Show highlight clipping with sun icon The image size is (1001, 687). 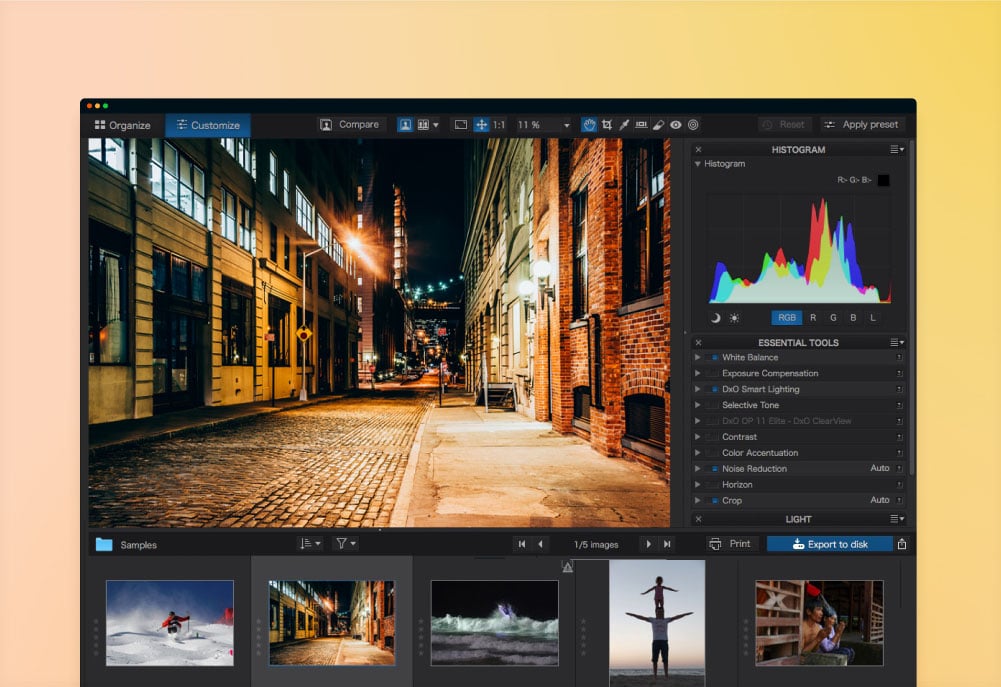(734, 318)
